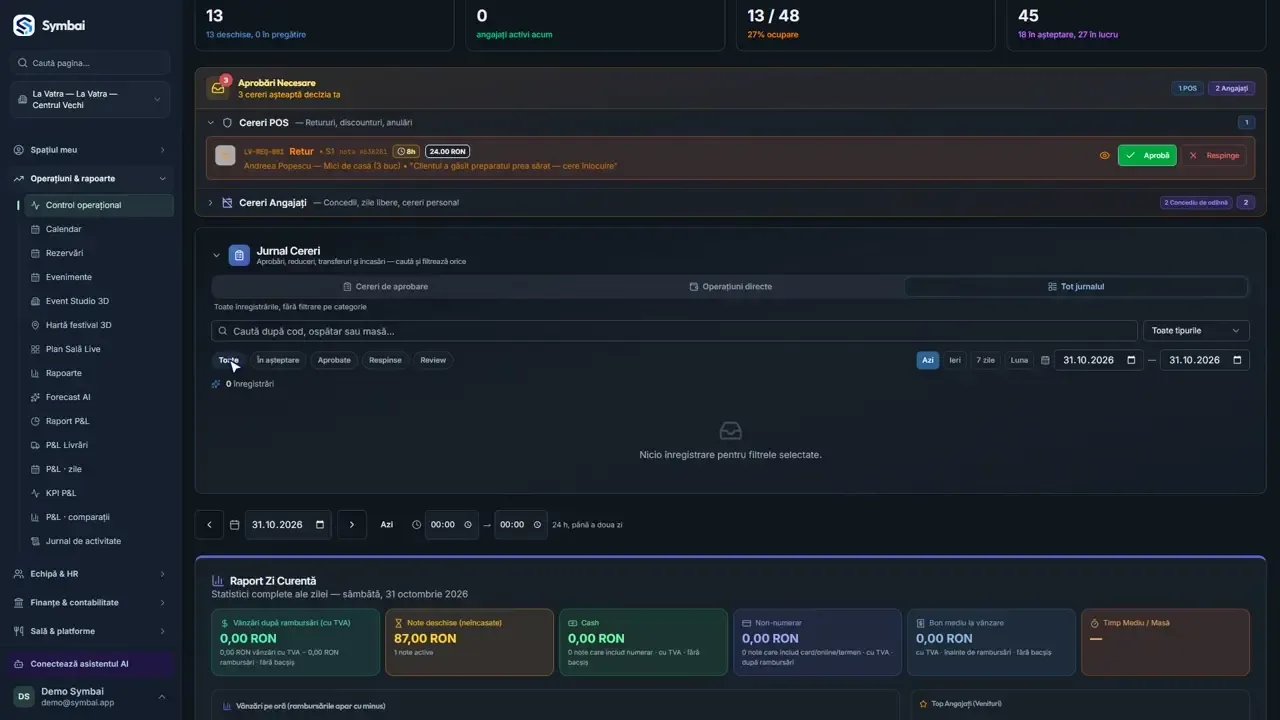Filter by Review status
The image size is (1280, 720).
[433, 360]
